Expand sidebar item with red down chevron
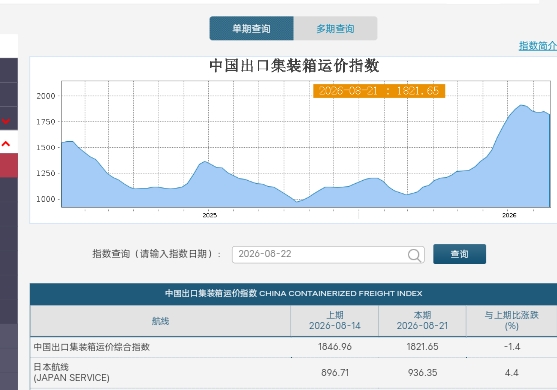This screenshot has height=390, width=557. pos(6,121)
